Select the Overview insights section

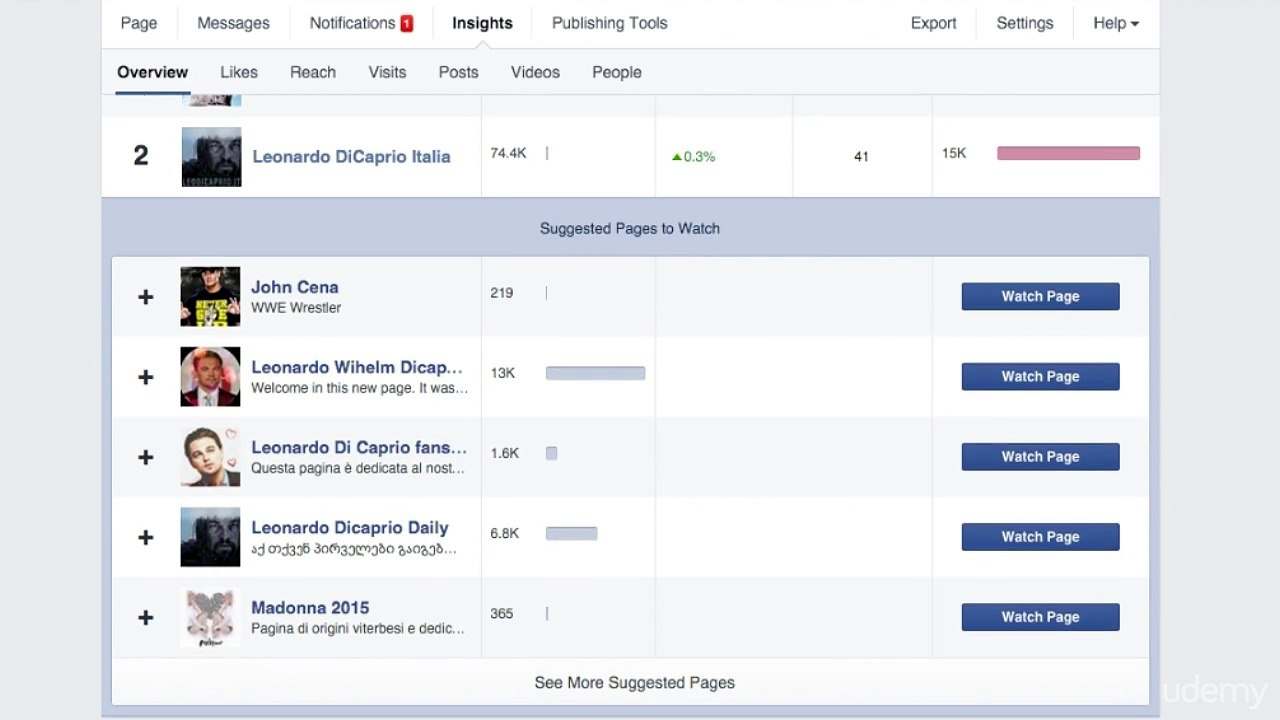[152, 72]
